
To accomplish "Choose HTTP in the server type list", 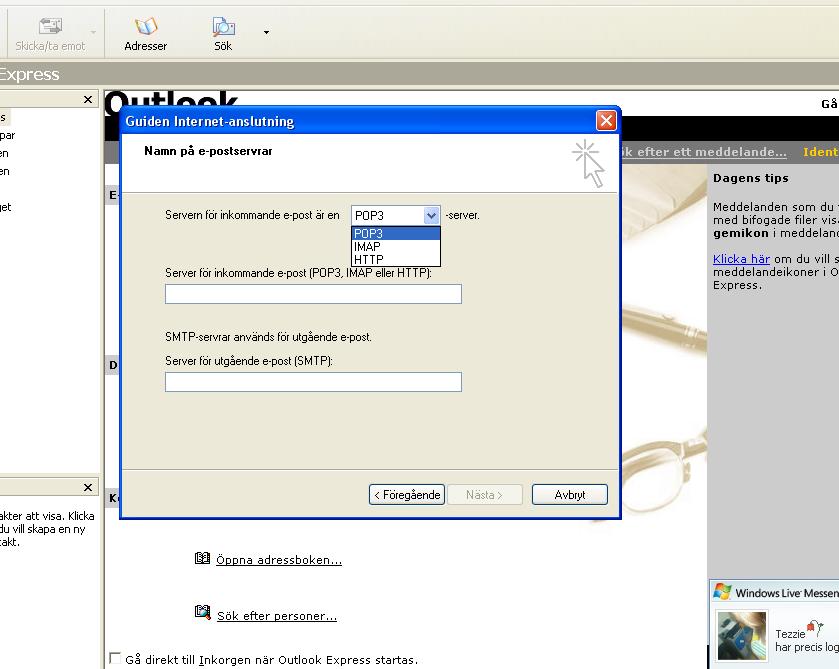I will [x=395, y=260].
